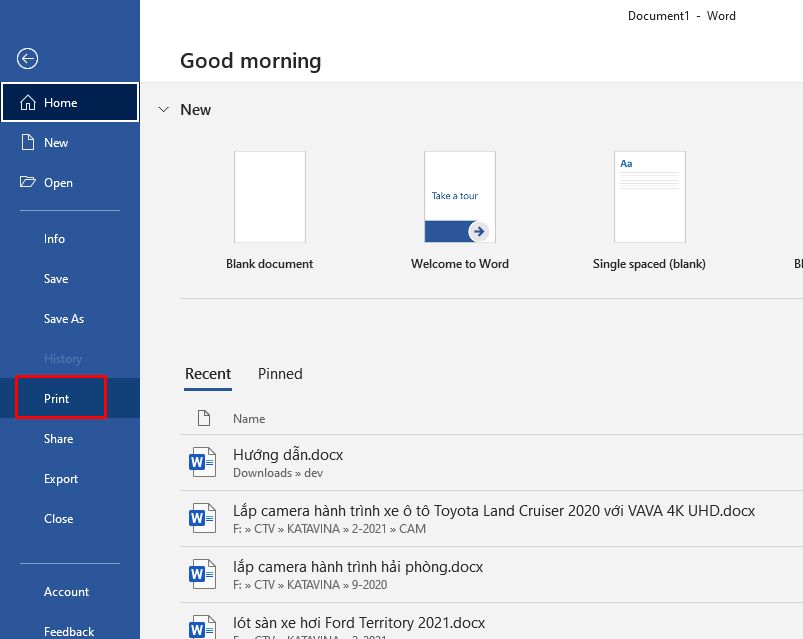This screenshot has height=639, width=803.
Task: Click the Welcome to Word label
Action: [x=460, y=264]
